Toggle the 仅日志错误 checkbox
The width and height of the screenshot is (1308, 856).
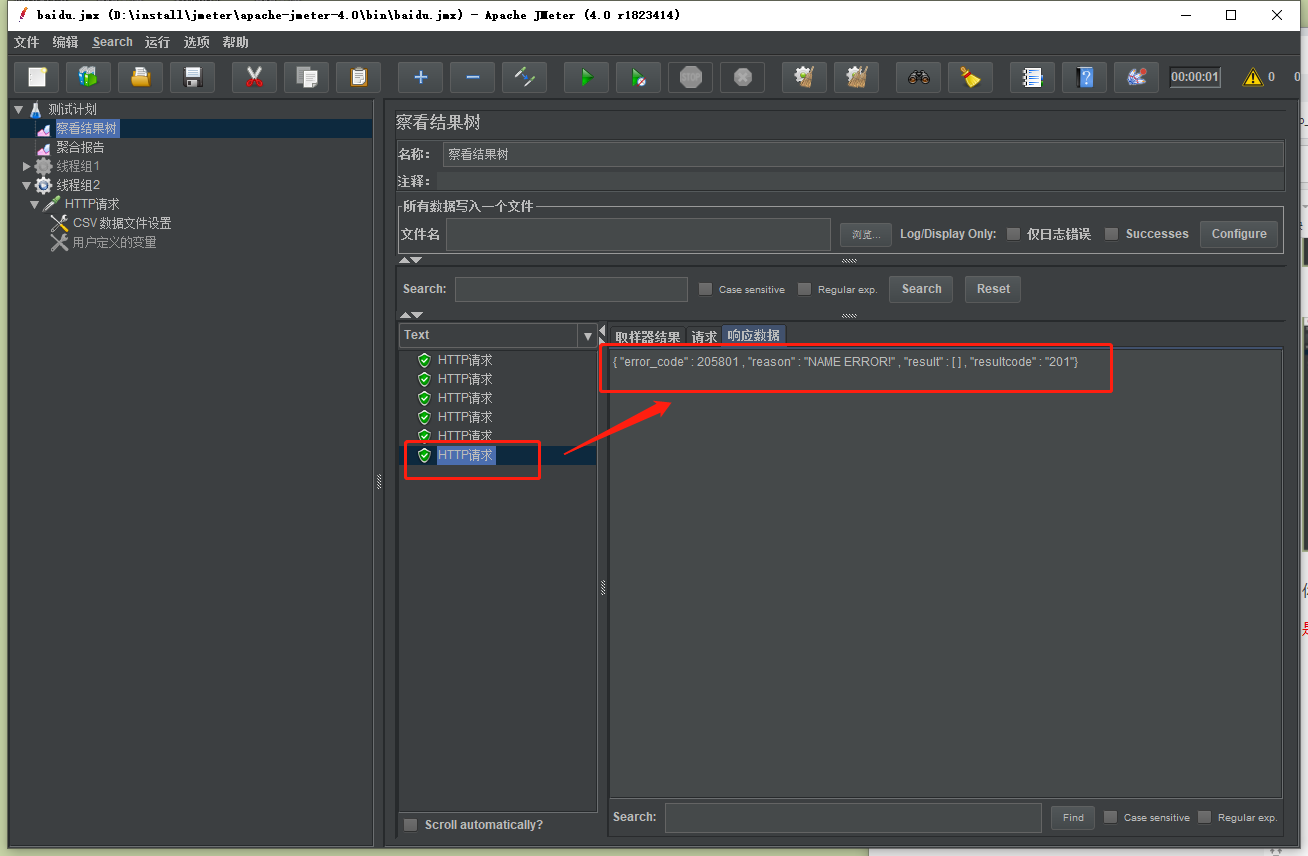point(1013,234)
